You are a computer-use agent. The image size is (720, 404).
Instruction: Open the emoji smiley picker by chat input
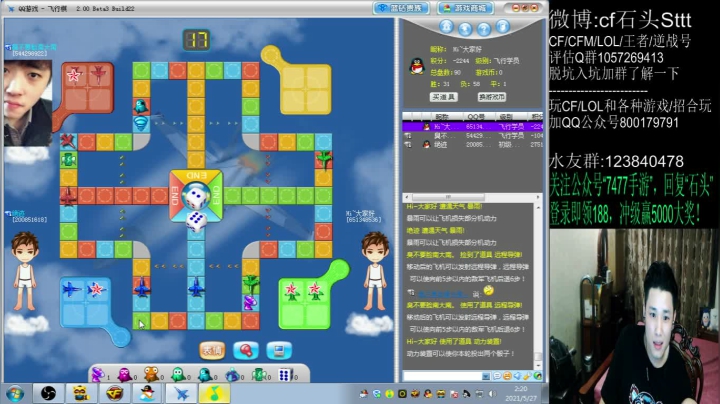(x=507, y=376)
